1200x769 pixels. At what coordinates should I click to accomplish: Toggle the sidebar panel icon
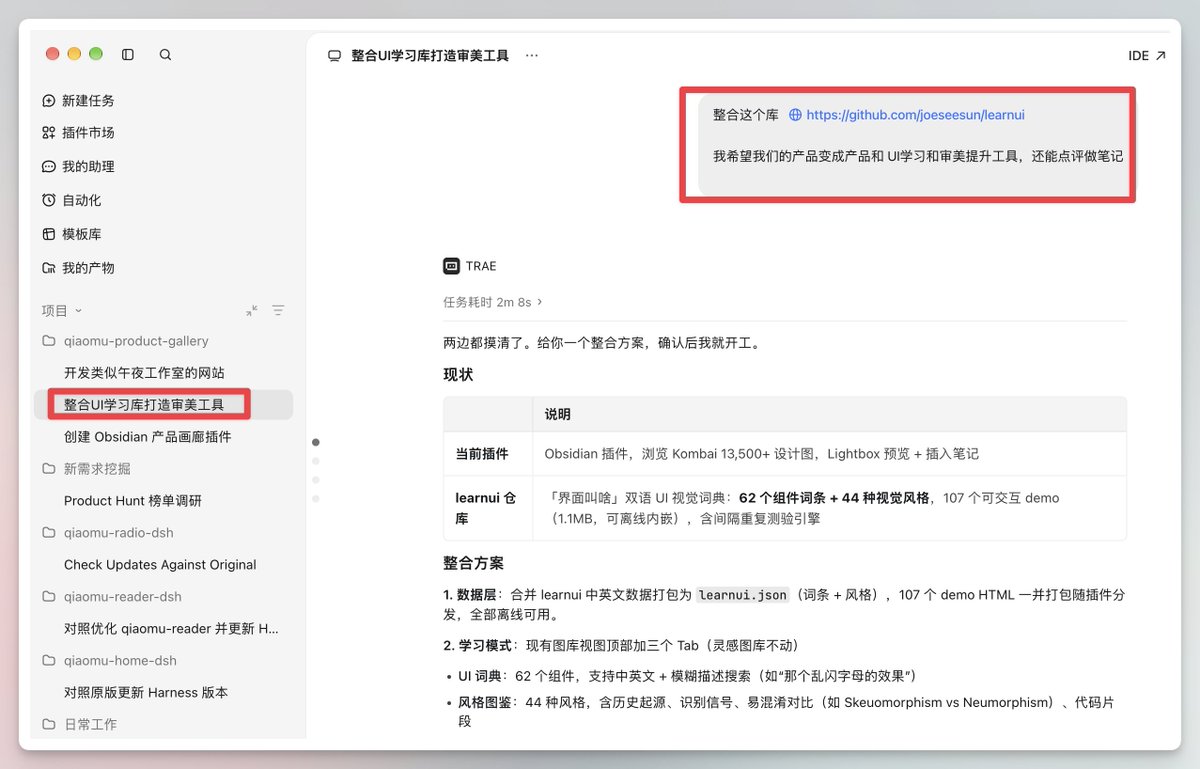click(128, 55)
